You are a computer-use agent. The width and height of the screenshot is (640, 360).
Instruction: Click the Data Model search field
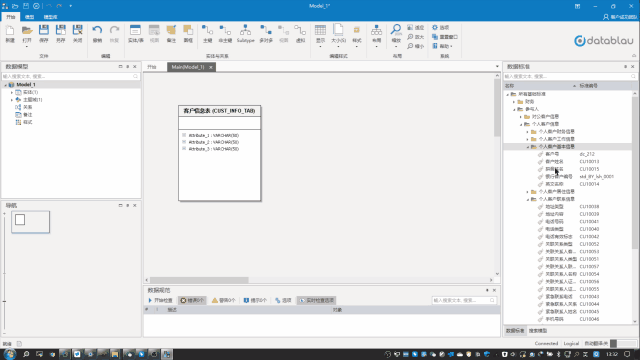pyautogui.click(x=71, y=76)
